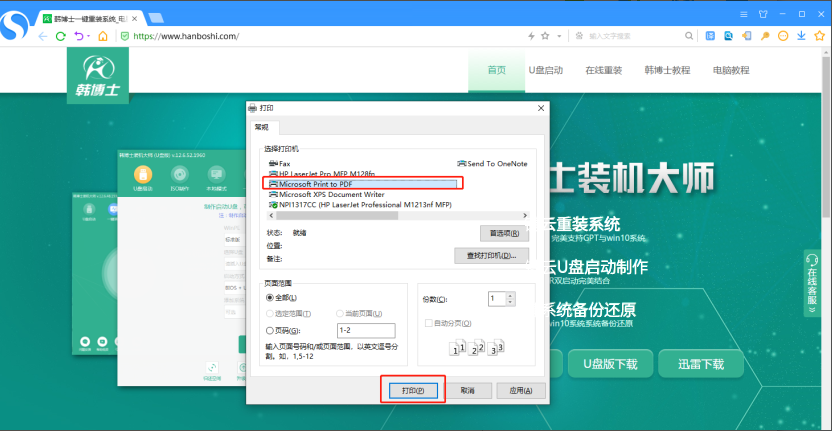Bookmark page with the address bar star
This screenshot has width=832, height=431.
point(545,36)
